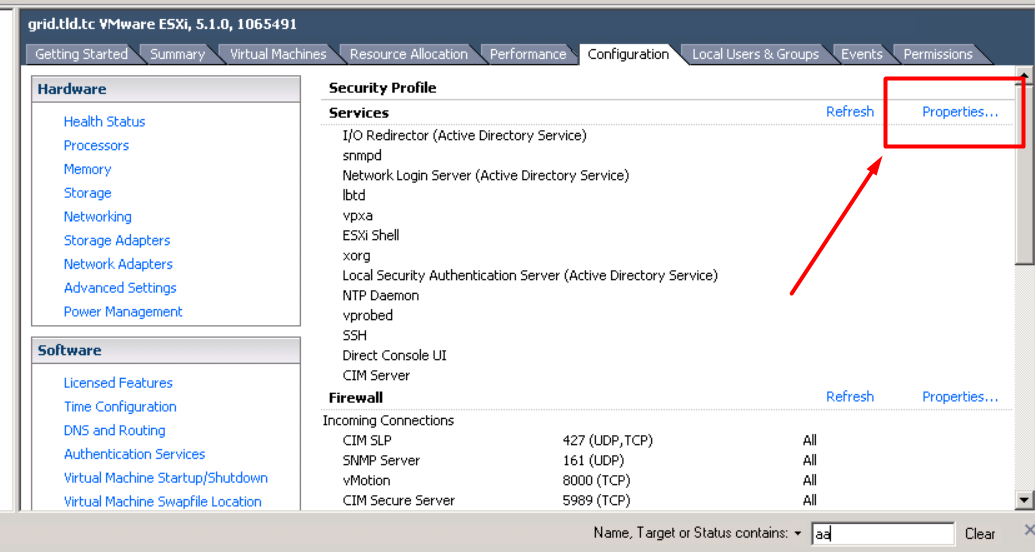Open Time Configuration
The height and width of the screenshot is (552, 1035).
[120, 407]
